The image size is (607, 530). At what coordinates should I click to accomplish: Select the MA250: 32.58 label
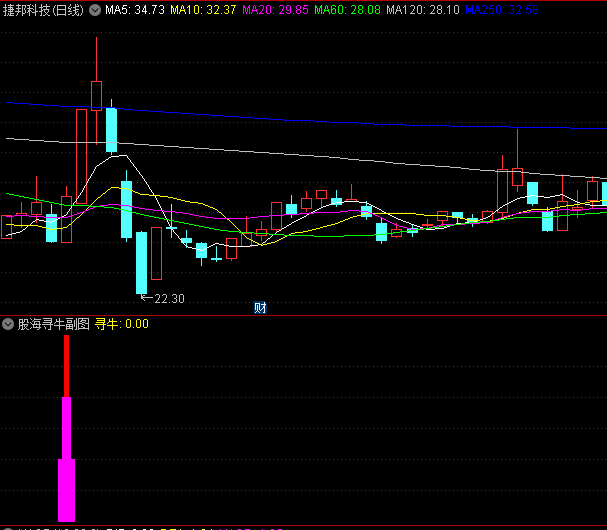(502, 10)
